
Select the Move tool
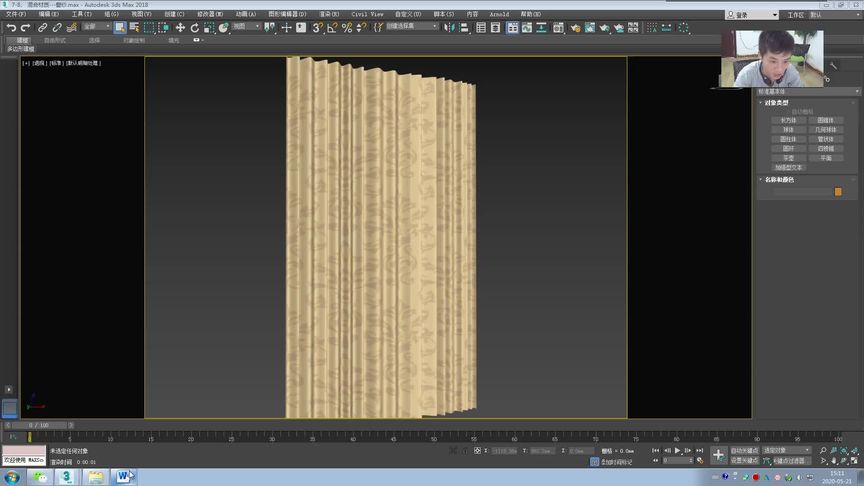(x=180, y=27)
